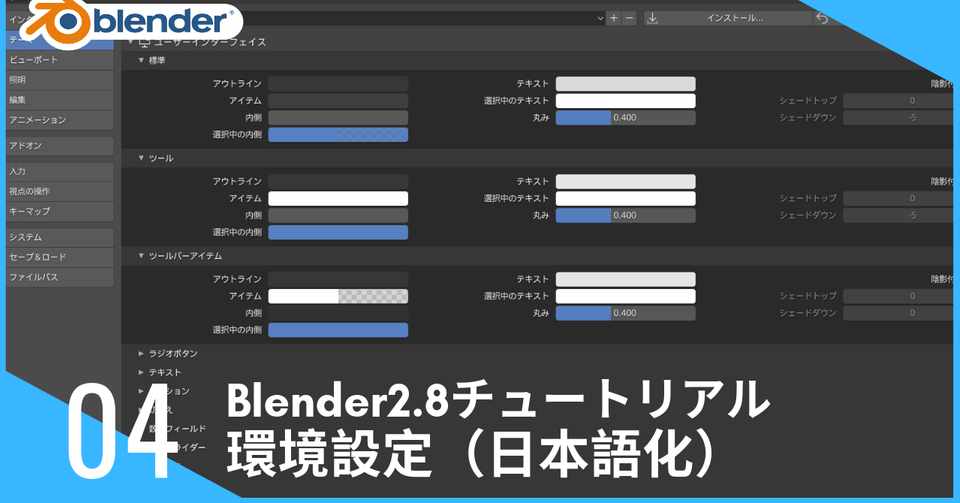960x503 pixels.
Task: Pick 標準 アイテム color swatch
Action: tap(338, 100)
